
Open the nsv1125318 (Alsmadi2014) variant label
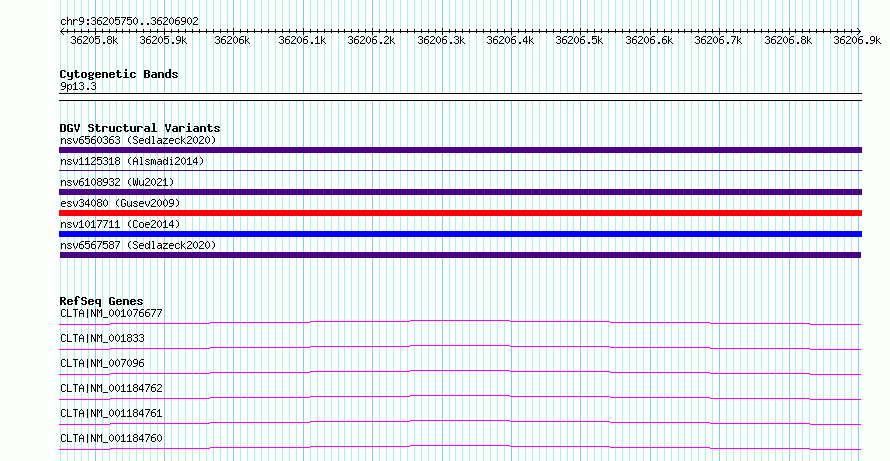(132, 161)
